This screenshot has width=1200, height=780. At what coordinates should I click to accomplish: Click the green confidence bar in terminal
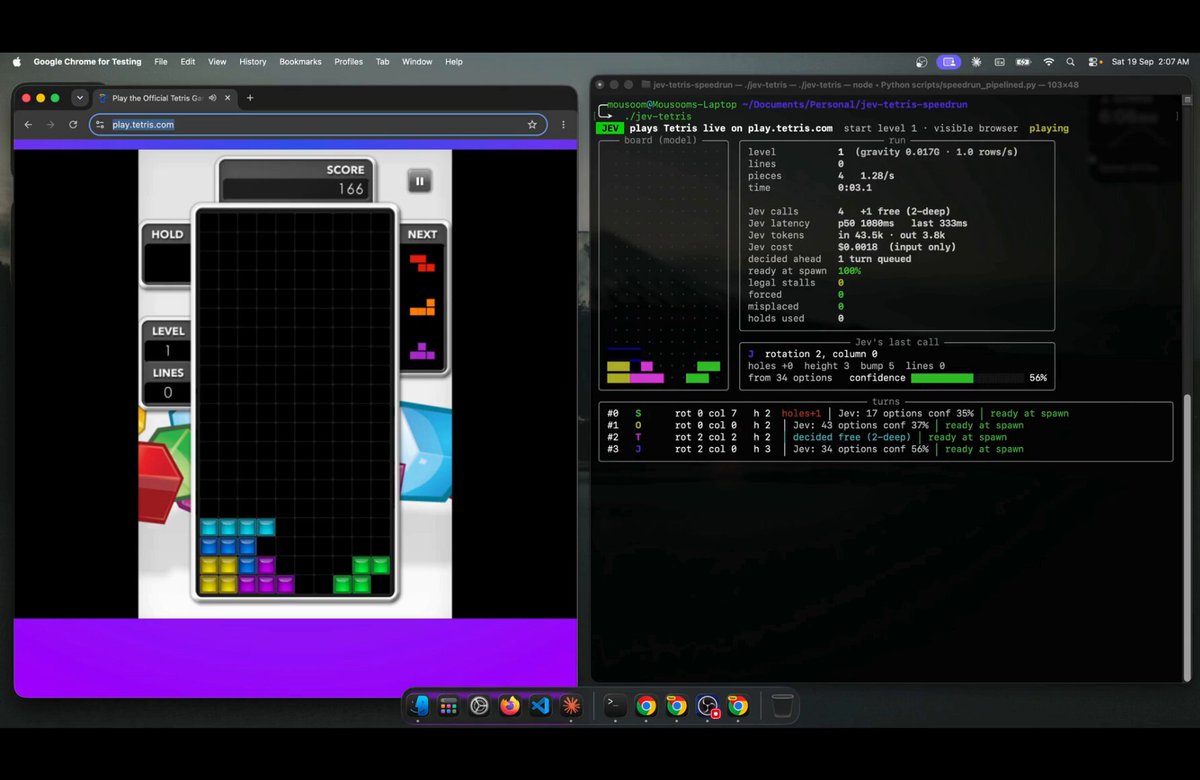[942, 378]
